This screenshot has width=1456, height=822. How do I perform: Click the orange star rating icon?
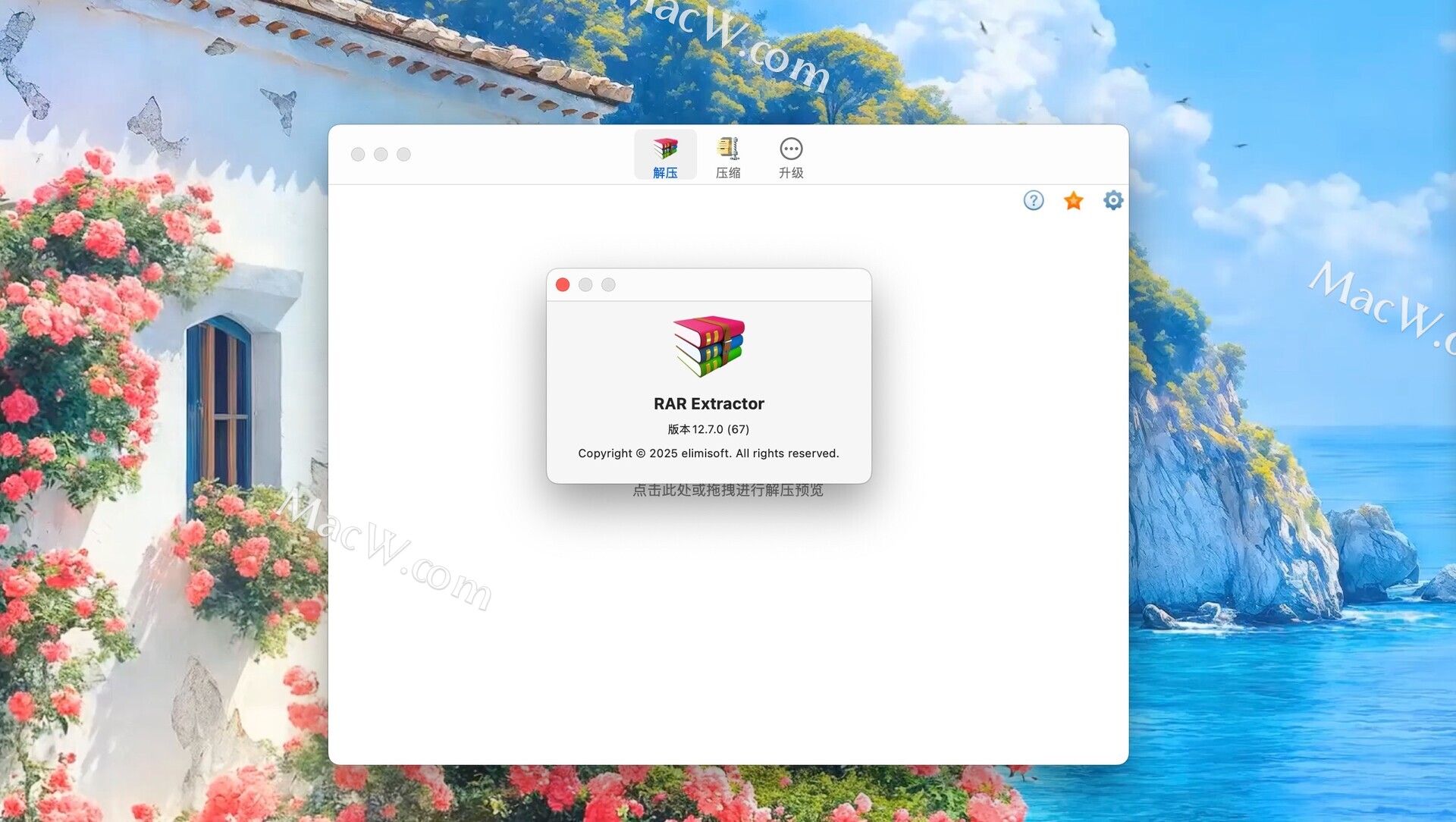1073,200
